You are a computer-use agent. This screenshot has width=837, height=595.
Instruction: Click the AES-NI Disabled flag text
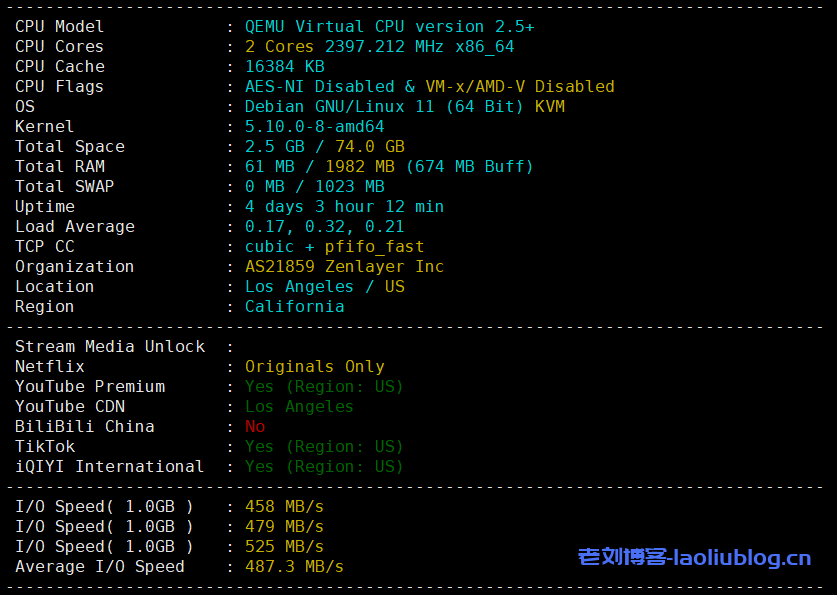coord(319,87)
